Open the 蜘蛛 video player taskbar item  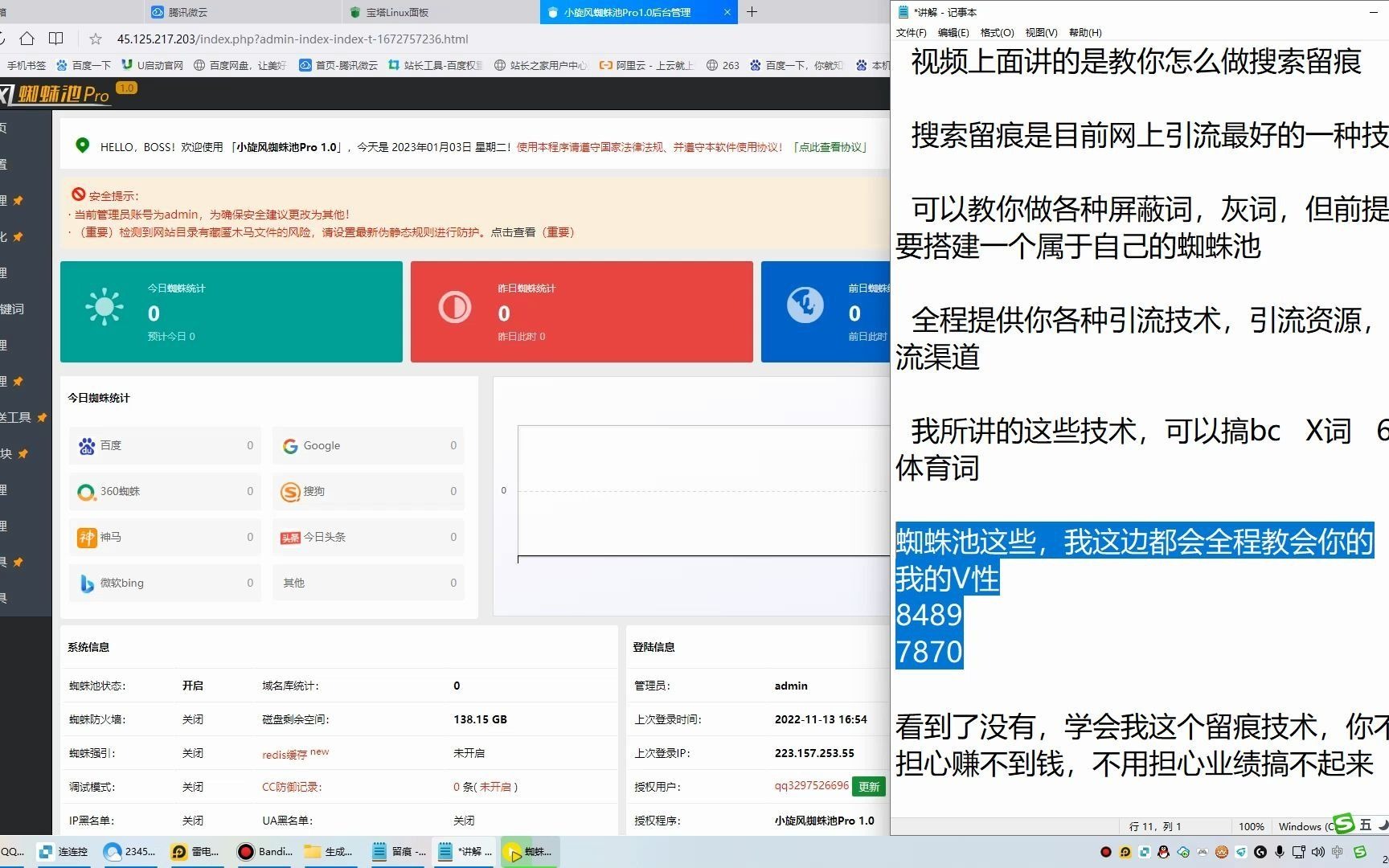click(x=529, y=852)
